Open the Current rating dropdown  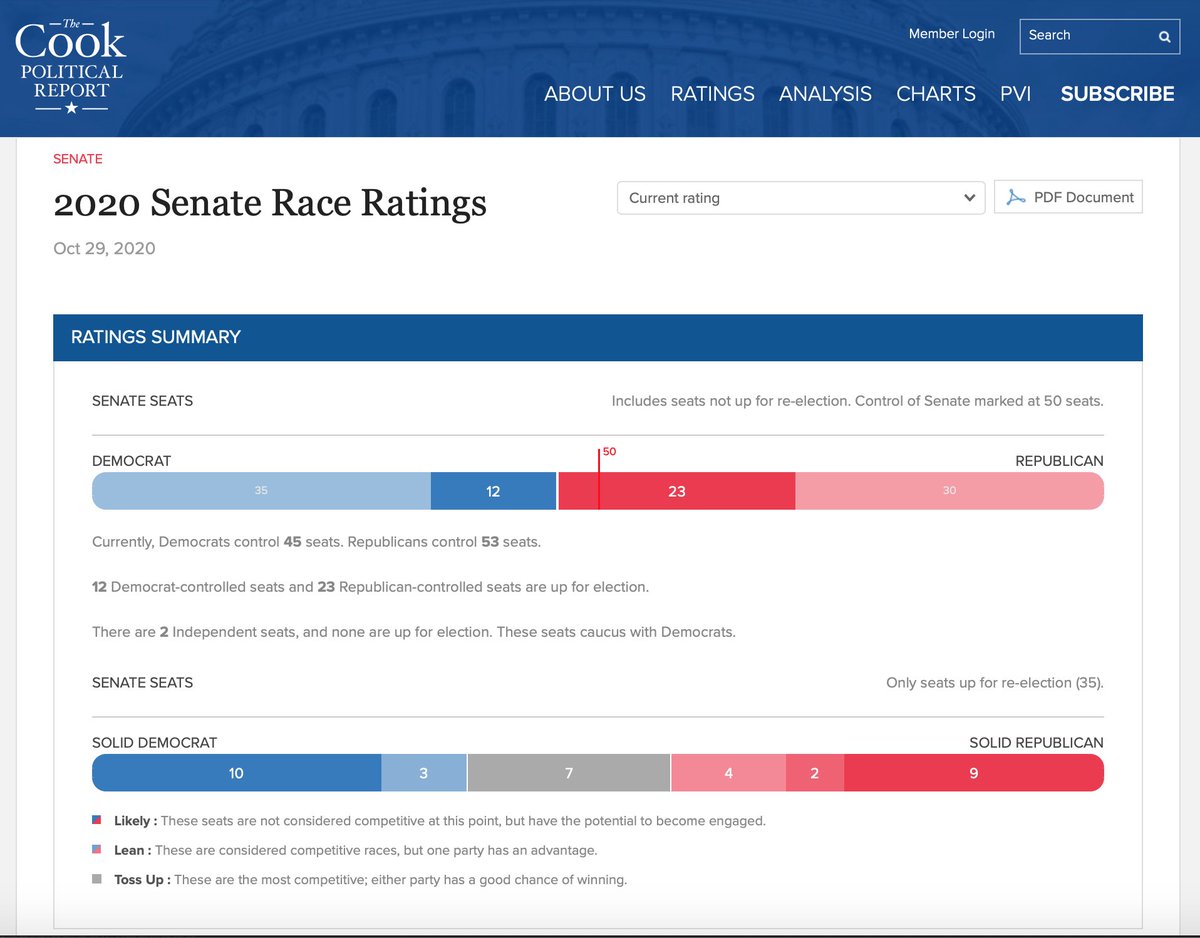point(801,197)
